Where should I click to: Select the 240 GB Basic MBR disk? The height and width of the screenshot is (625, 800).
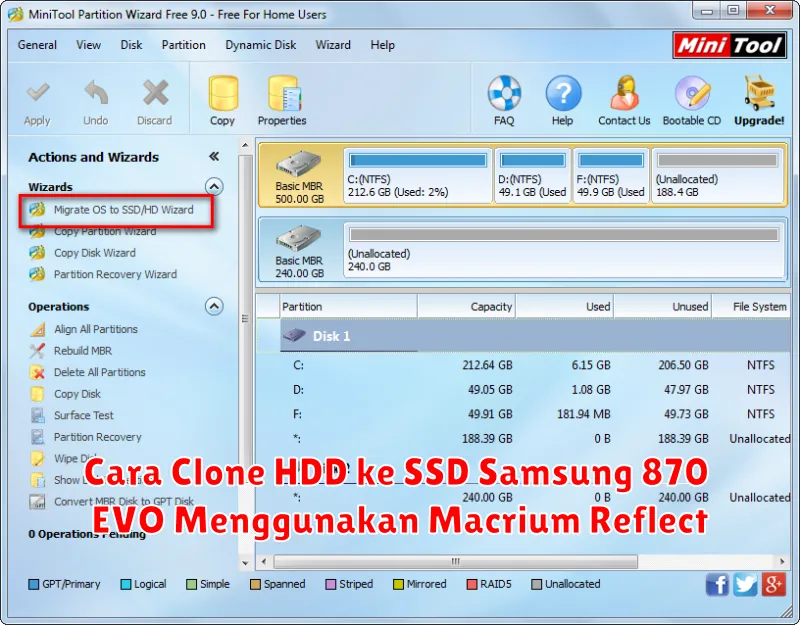coord(299,250)
